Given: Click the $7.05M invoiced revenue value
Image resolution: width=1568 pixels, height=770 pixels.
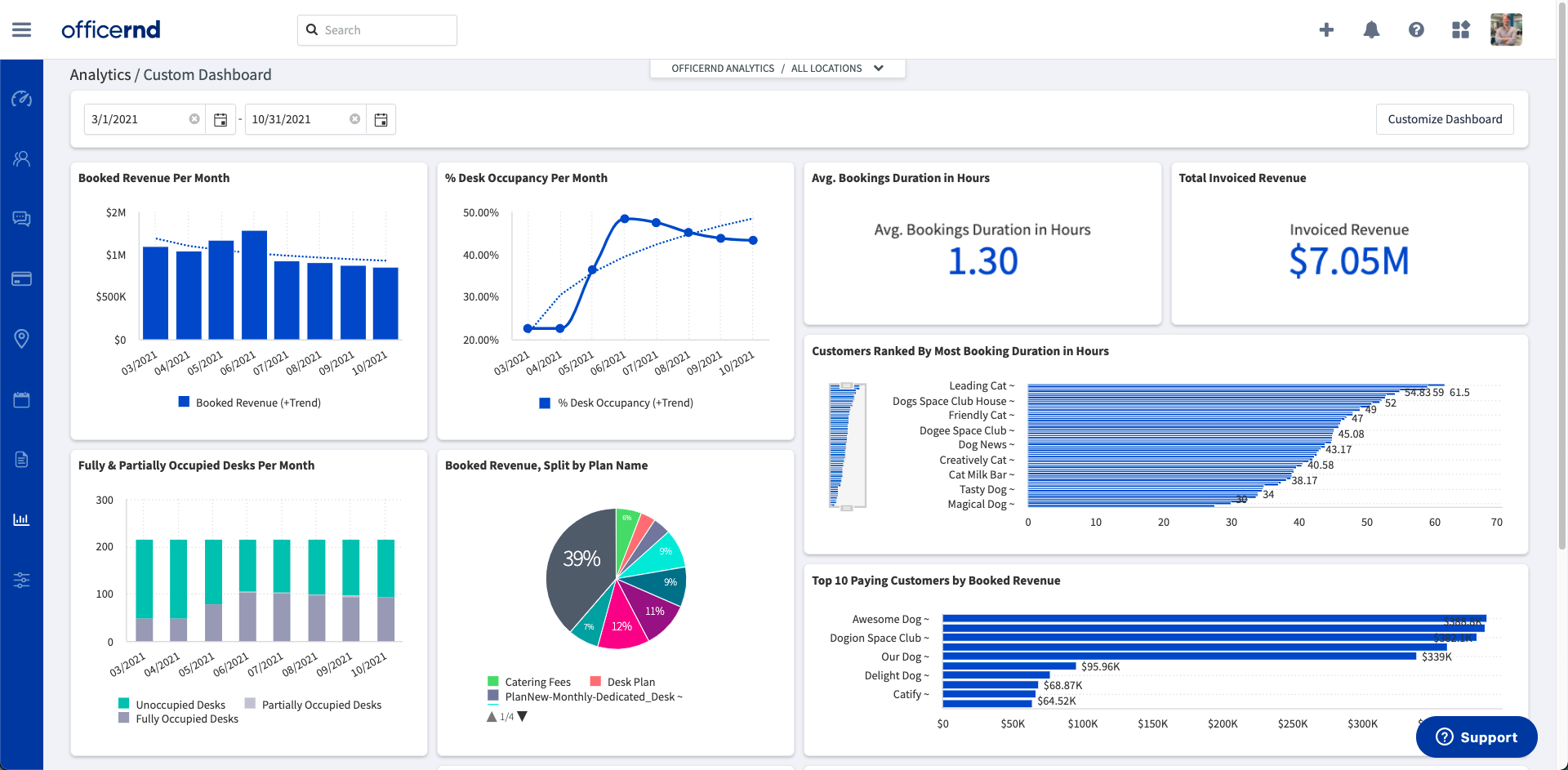Looking at the screenshot, I should coord(1349,261).
